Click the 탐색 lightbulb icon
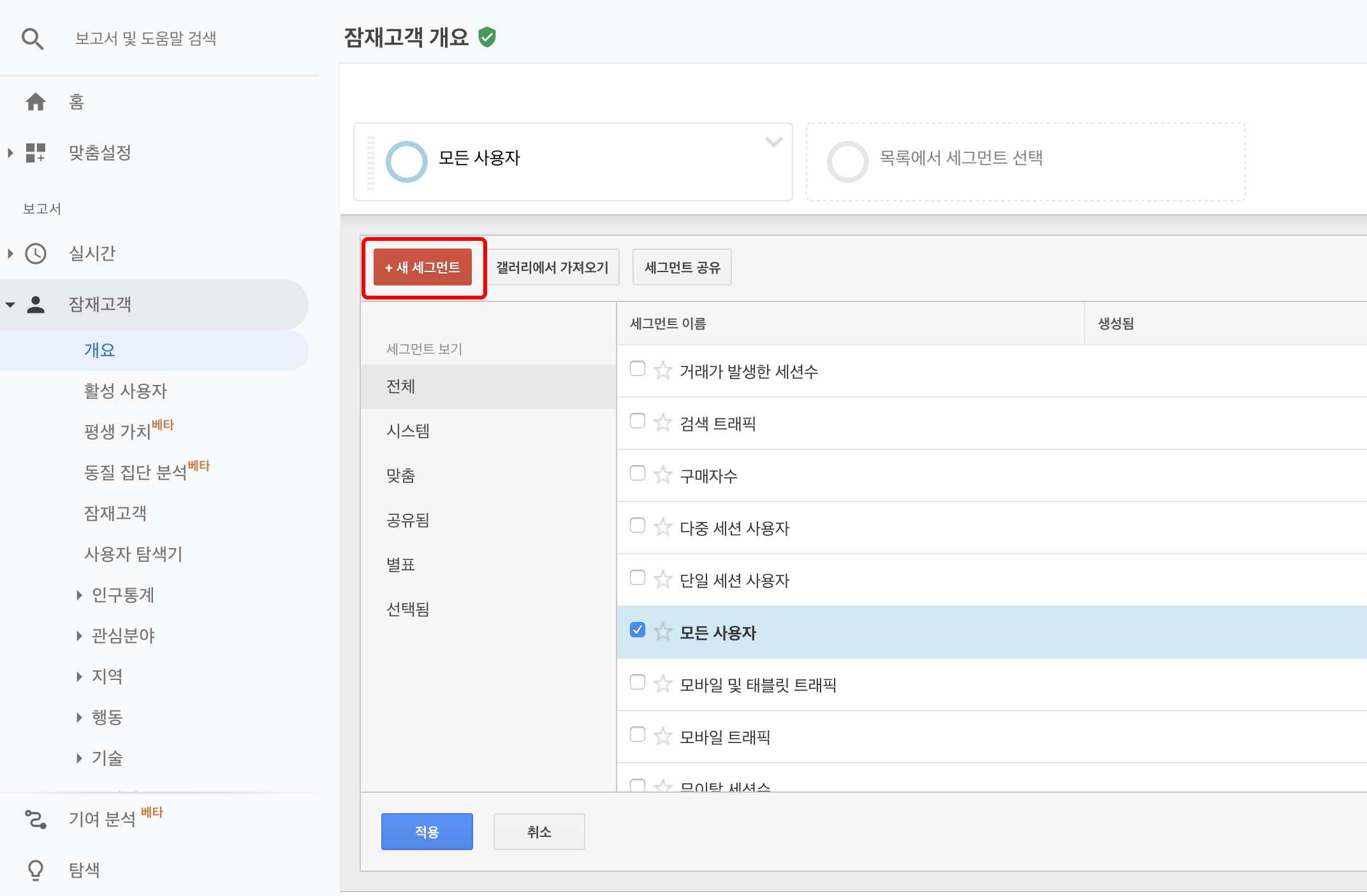 [x=36, y=870]
